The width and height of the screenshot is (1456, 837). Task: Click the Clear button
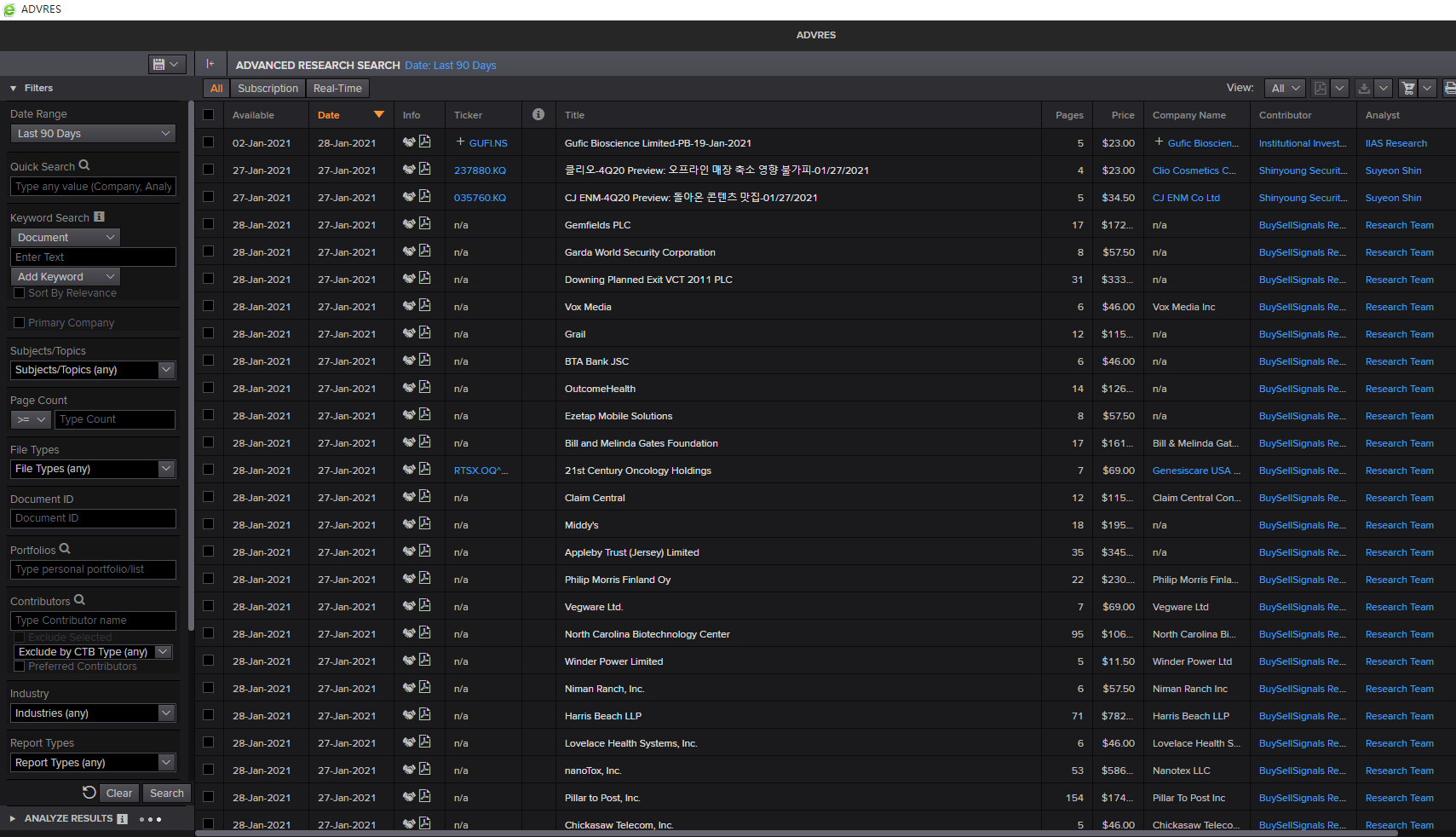pyautogui.click(x=119, y=793)
